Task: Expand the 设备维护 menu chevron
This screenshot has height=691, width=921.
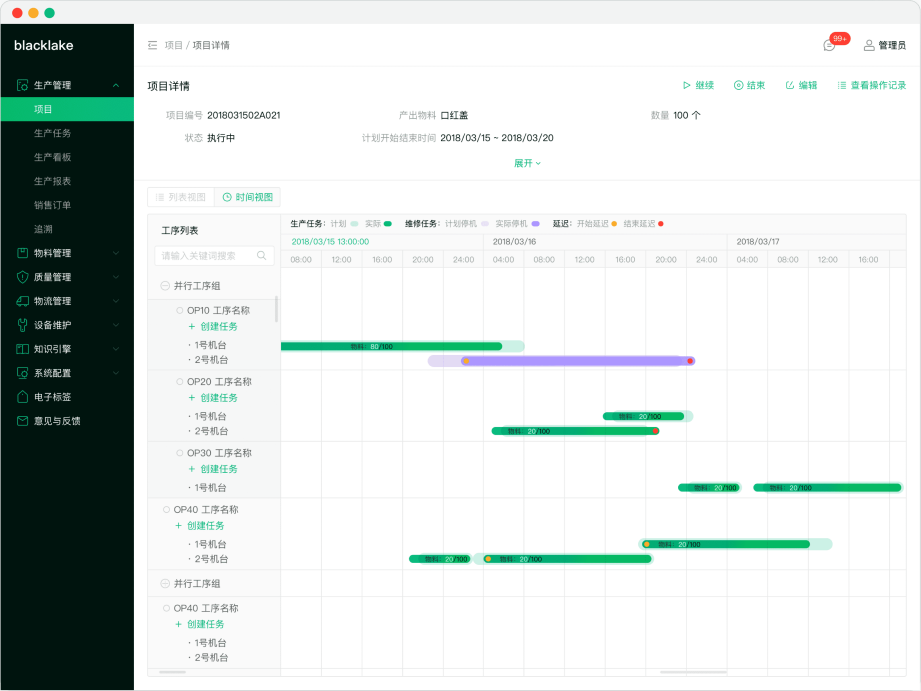Action: coord(116,325)
